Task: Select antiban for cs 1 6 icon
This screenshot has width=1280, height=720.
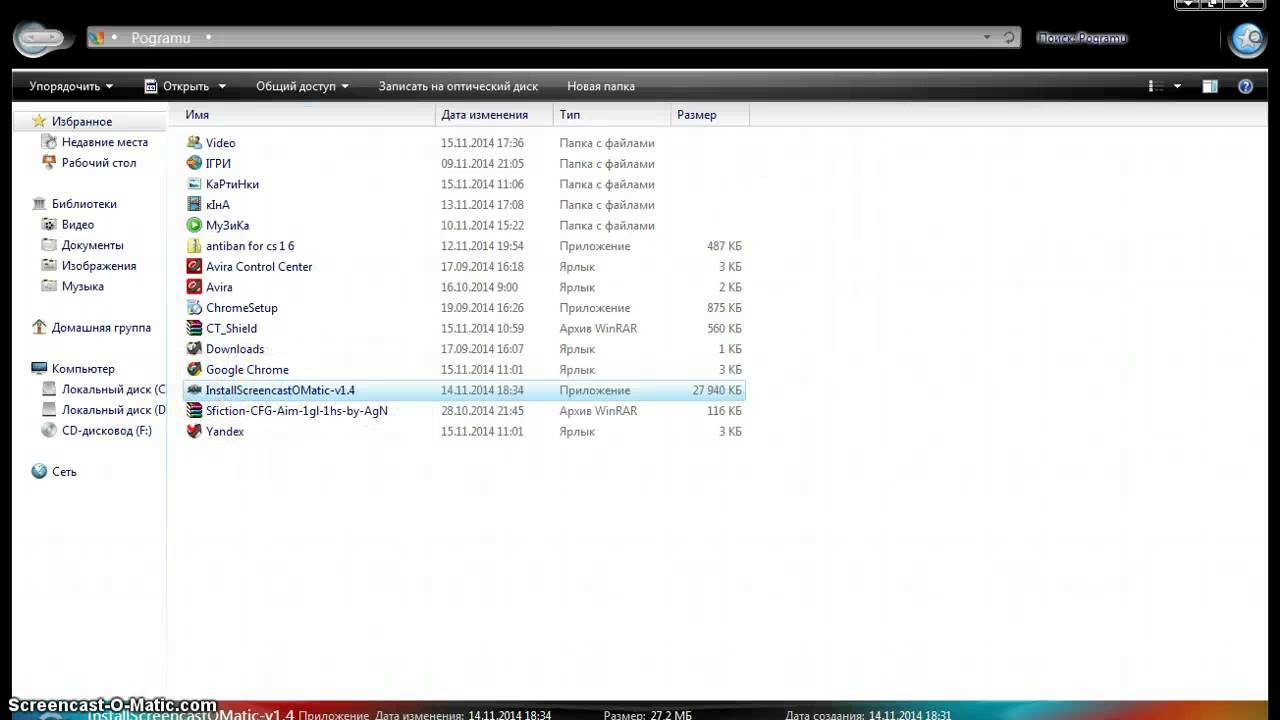Action: 194,246
